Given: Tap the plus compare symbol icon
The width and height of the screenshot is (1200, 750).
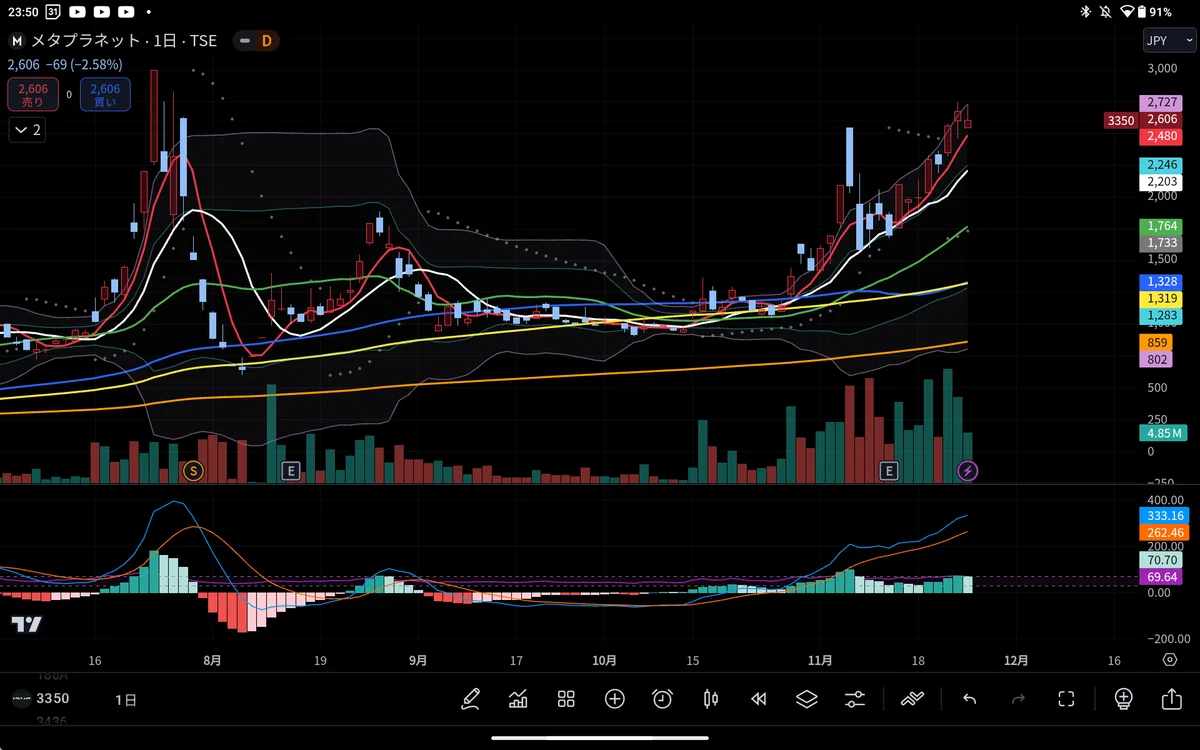Looking at the screenshot, I should pos(614,699).
